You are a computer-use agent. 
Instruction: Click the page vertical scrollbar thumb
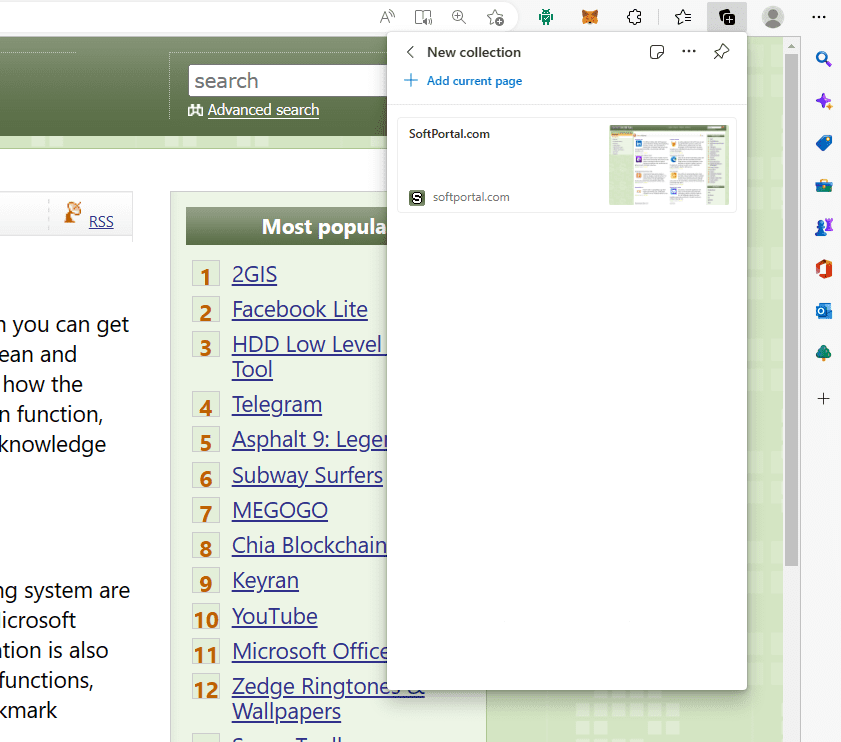tap(791, 310)
